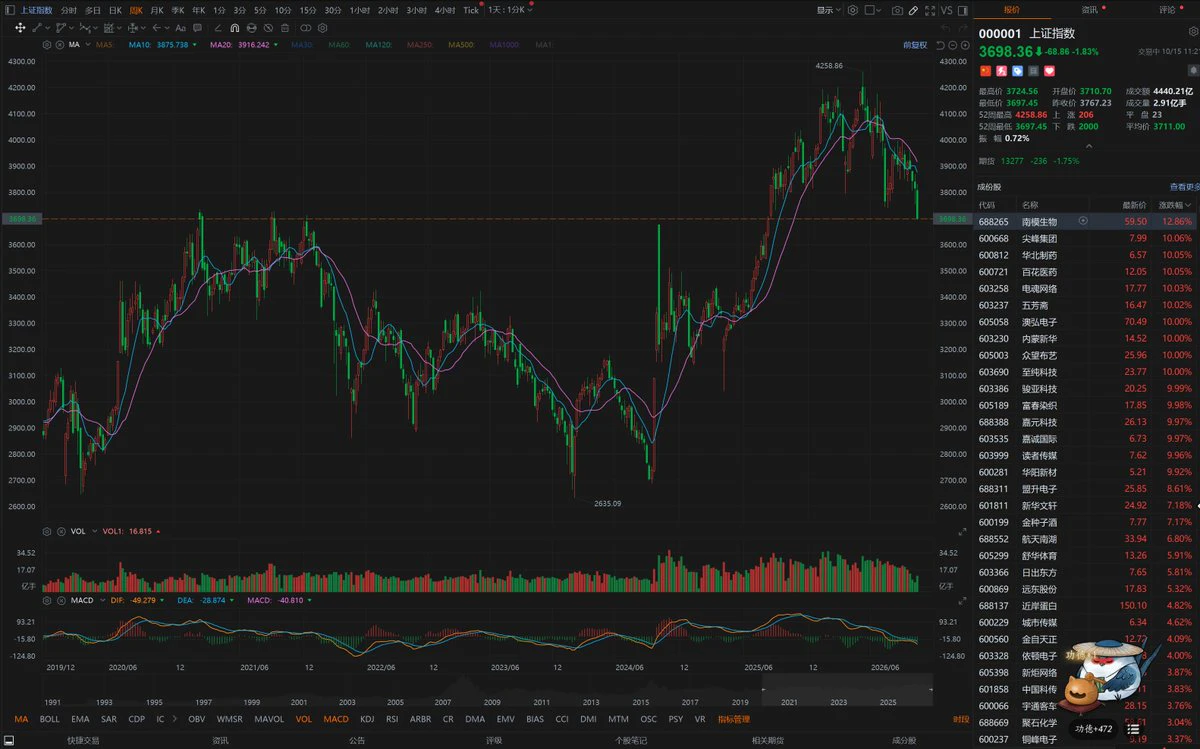Take a chart snapshot with camera icon
This screenshot has height=749, width=1200.
coord(897,10)
